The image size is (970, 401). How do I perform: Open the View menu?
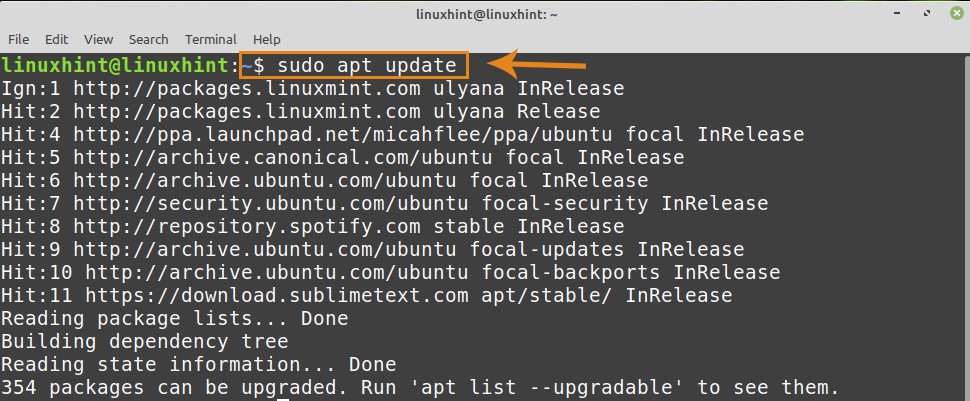point(99,39)
